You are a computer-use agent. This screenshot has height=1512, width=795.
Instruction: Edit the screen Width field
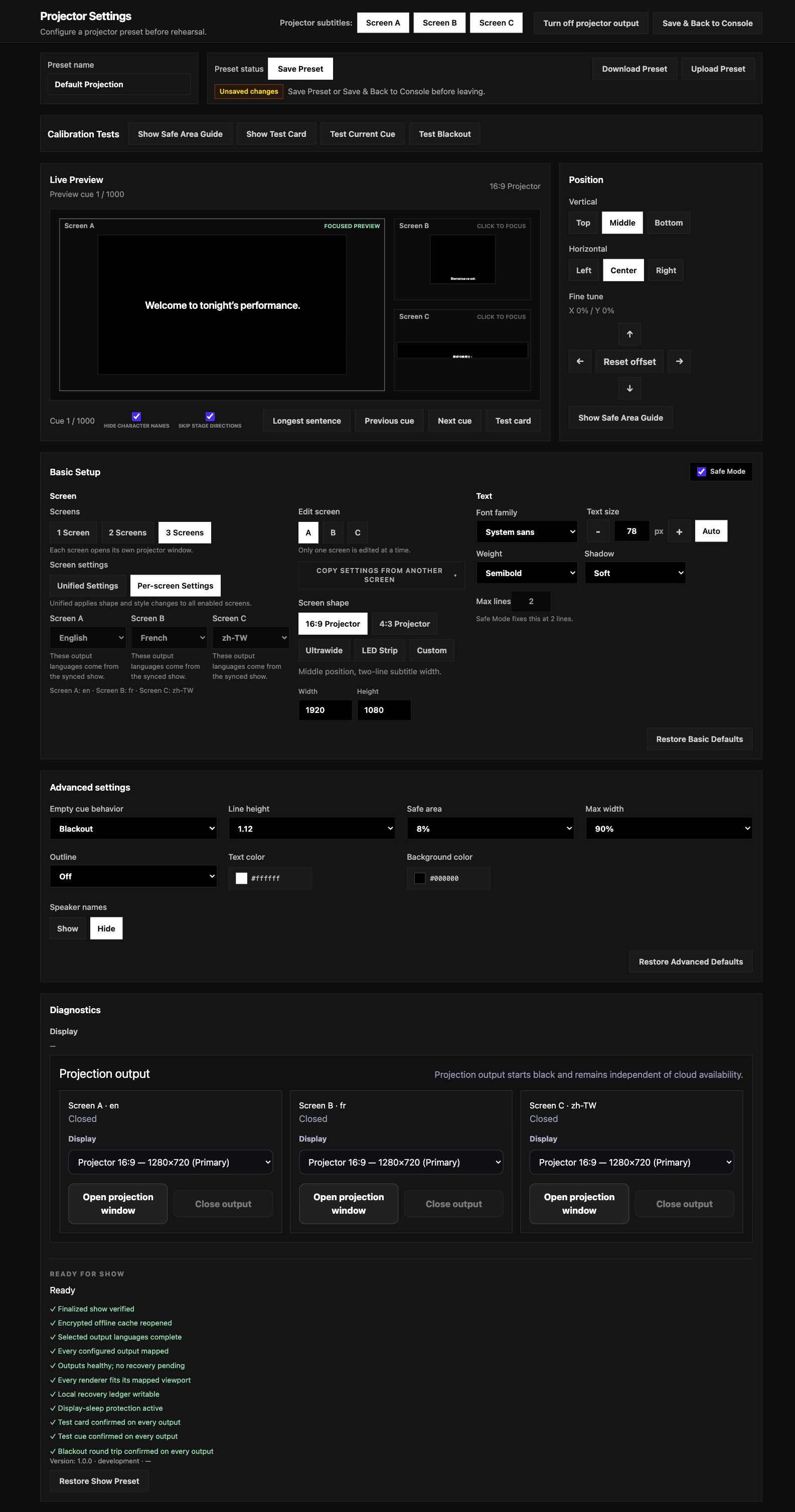pyautogui.click(x=326, y=710)
